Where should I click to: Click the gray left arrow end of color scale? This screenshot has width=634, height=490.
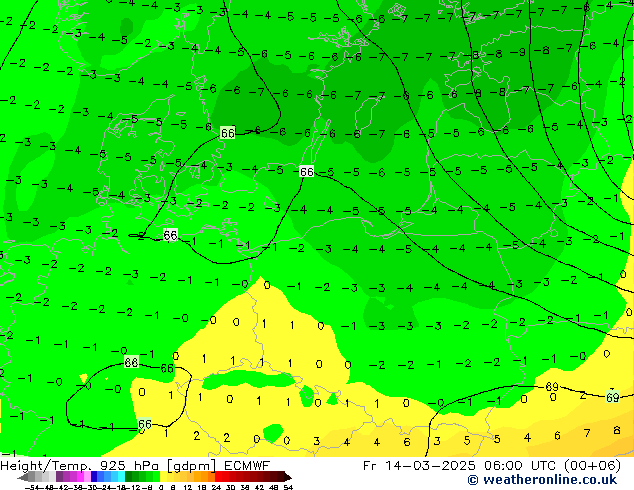pos(23,477)
